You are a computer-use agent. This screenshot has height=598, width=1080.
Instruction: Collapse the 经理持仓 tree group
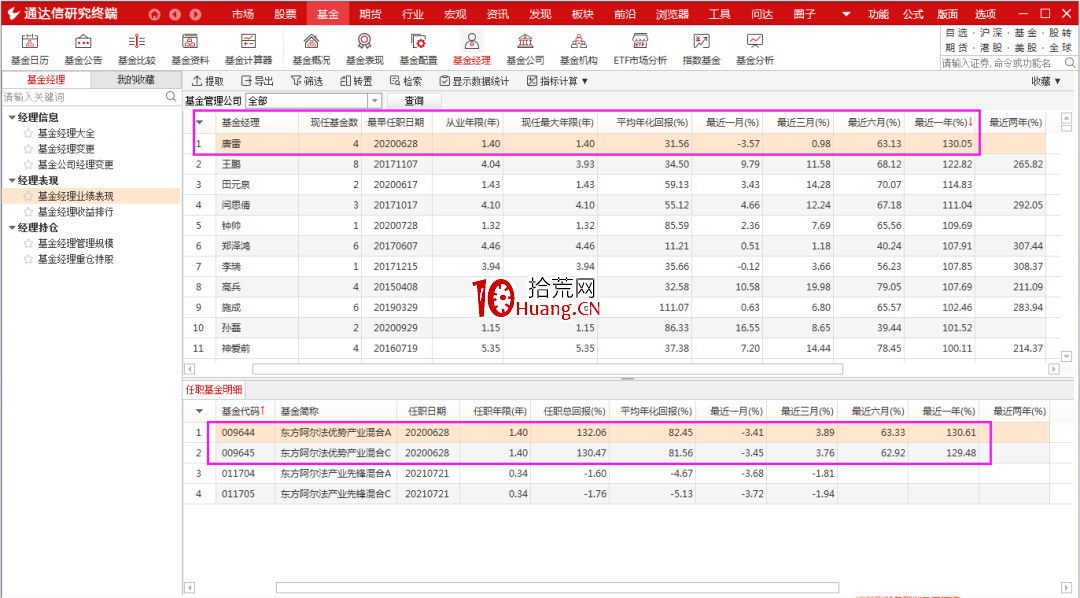pos(12,228)
